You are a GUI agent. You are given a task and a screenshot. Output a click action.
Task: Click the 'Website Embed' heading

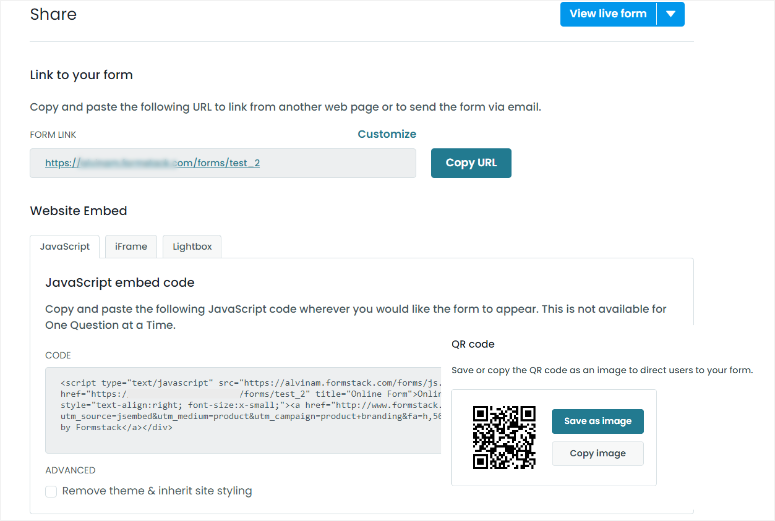coord(79,211)
